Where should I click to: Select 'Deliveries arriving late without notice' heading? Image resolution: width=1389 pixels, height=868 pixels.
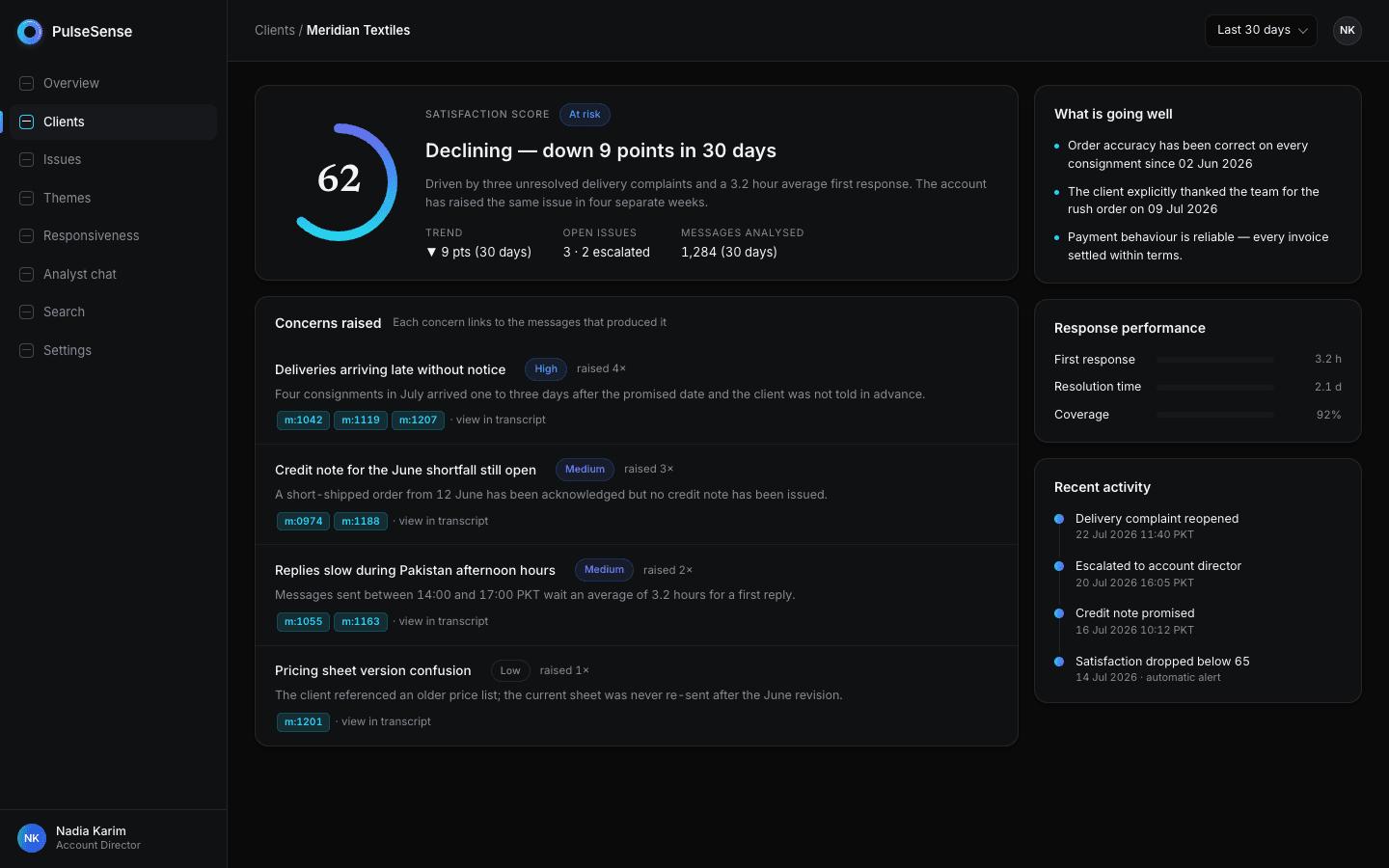pyautogui.click(x=390, y=369)
